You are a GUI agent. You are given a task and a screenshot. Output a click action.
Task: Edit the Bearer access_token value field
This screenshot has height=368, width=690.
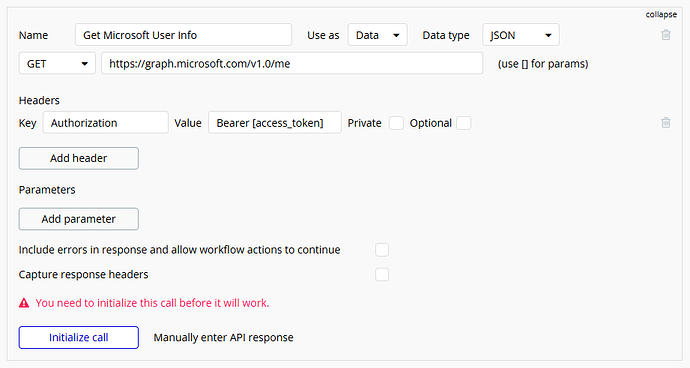[275, 123]
